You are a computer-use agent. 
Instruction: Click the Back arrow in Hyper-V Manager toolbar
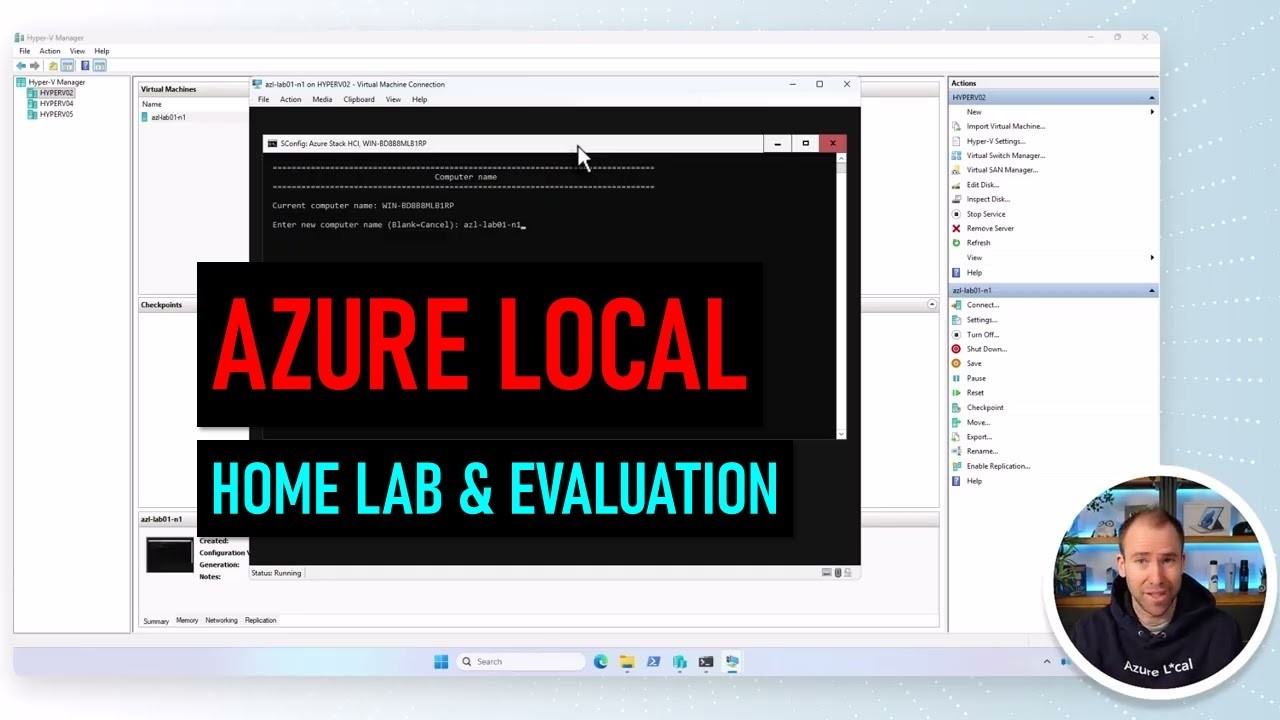pyautogui.click(x=21, y=66)
